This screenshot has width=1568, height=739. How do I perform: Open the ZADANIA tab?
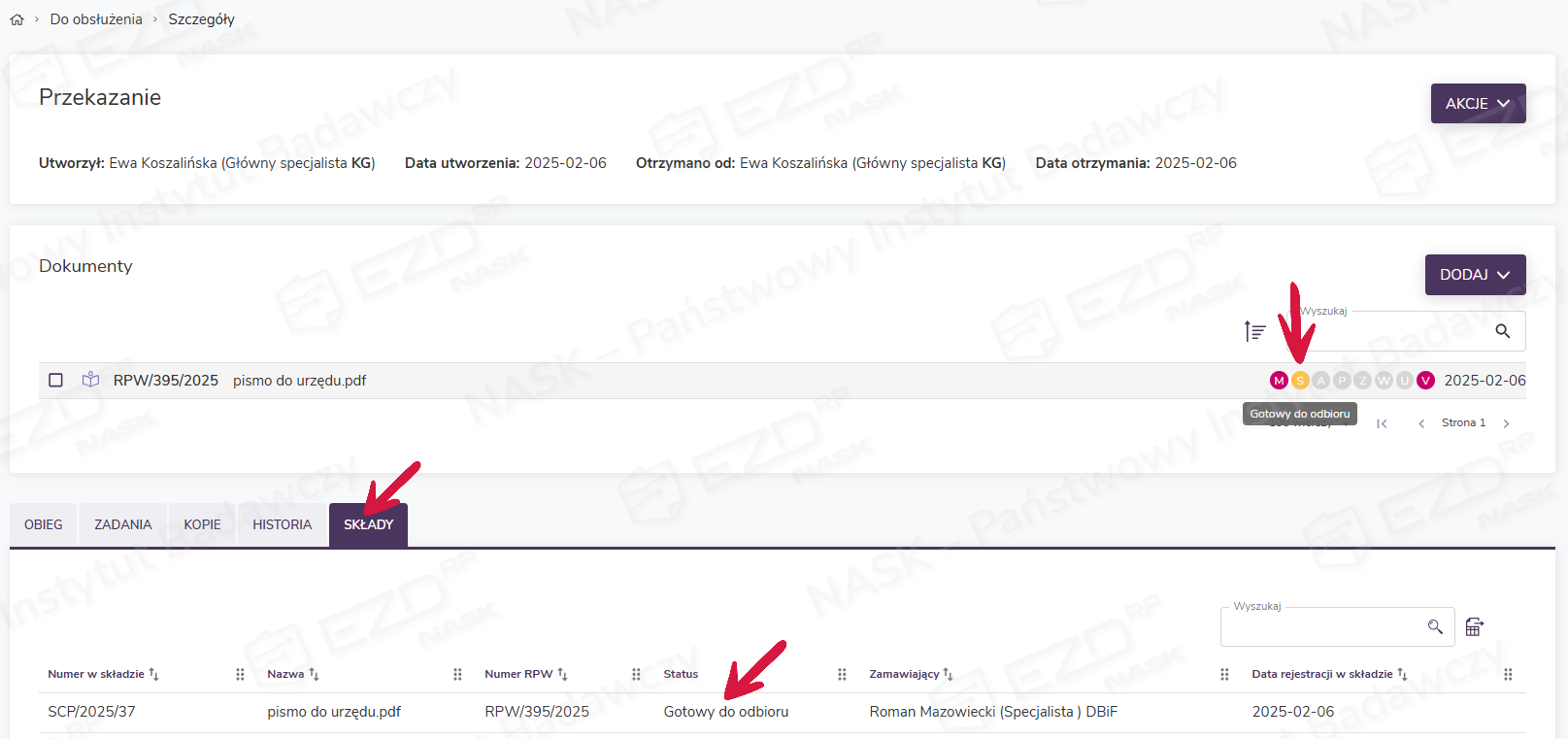coord(122,524)
